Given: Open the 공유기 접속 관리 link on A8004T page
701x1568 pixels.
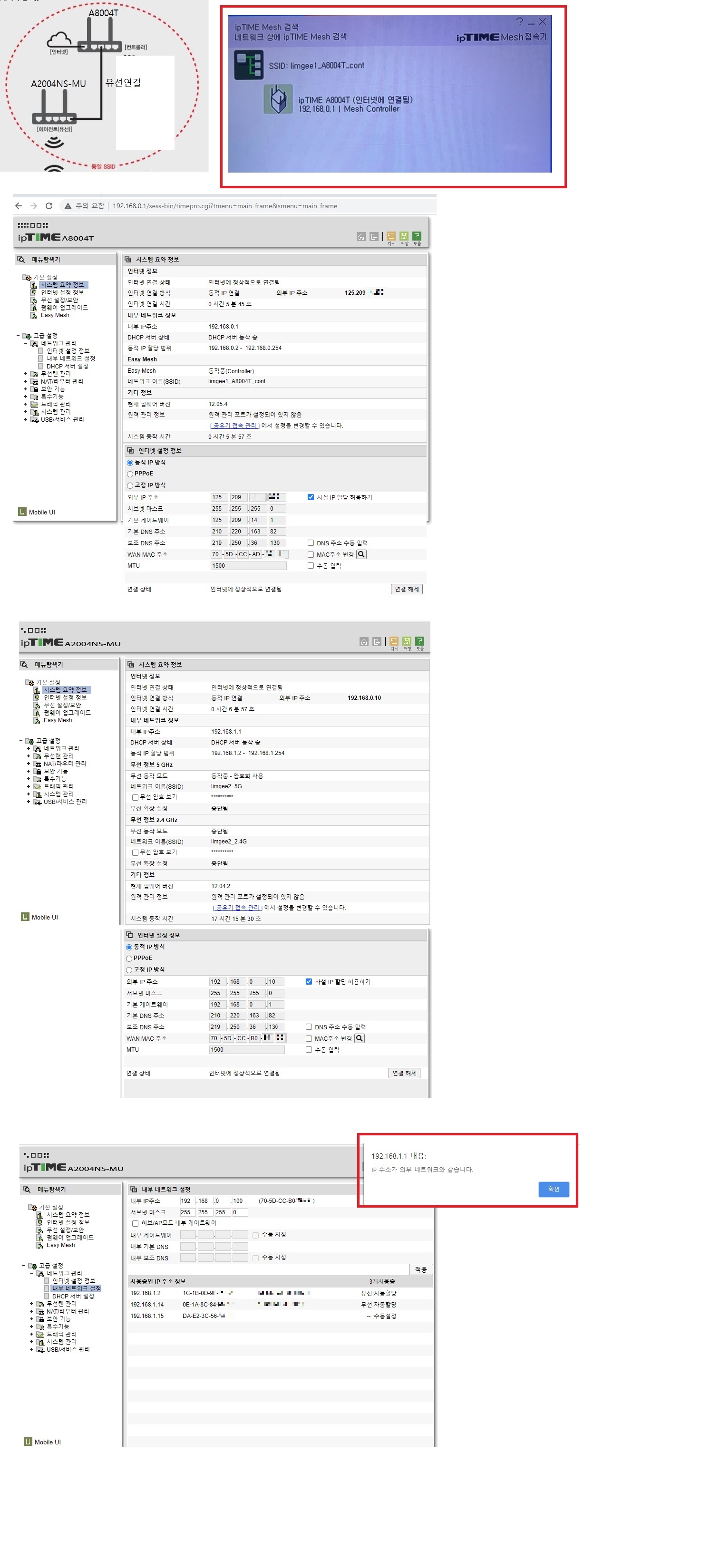Looking at the screenshot, I should click(x=234, y=426).
